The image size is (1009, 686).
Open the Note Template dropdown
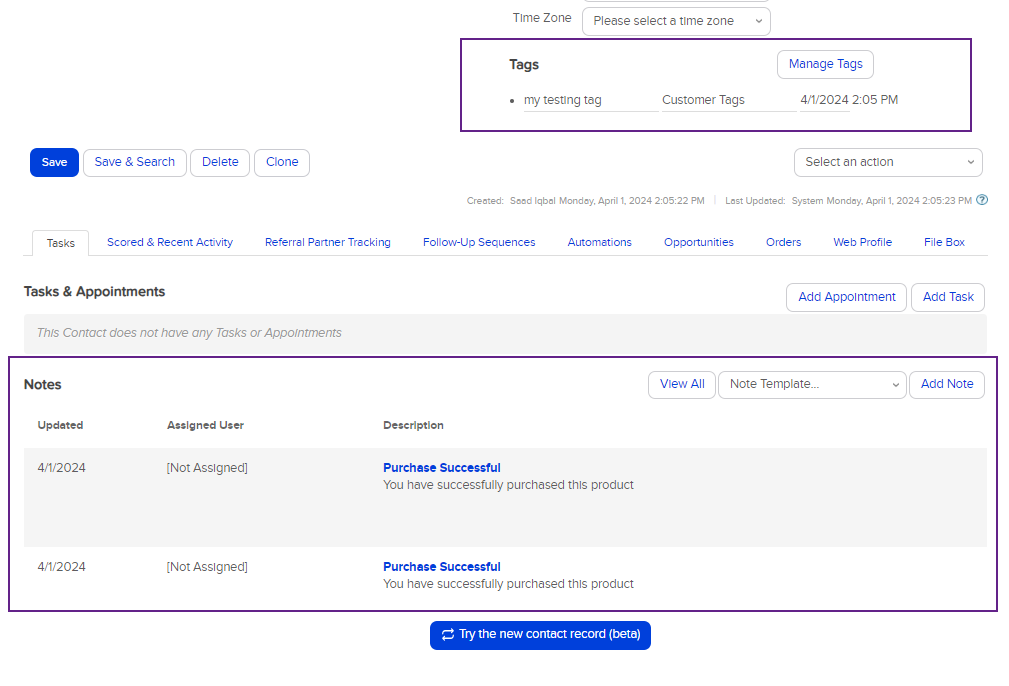pos(812,384)
